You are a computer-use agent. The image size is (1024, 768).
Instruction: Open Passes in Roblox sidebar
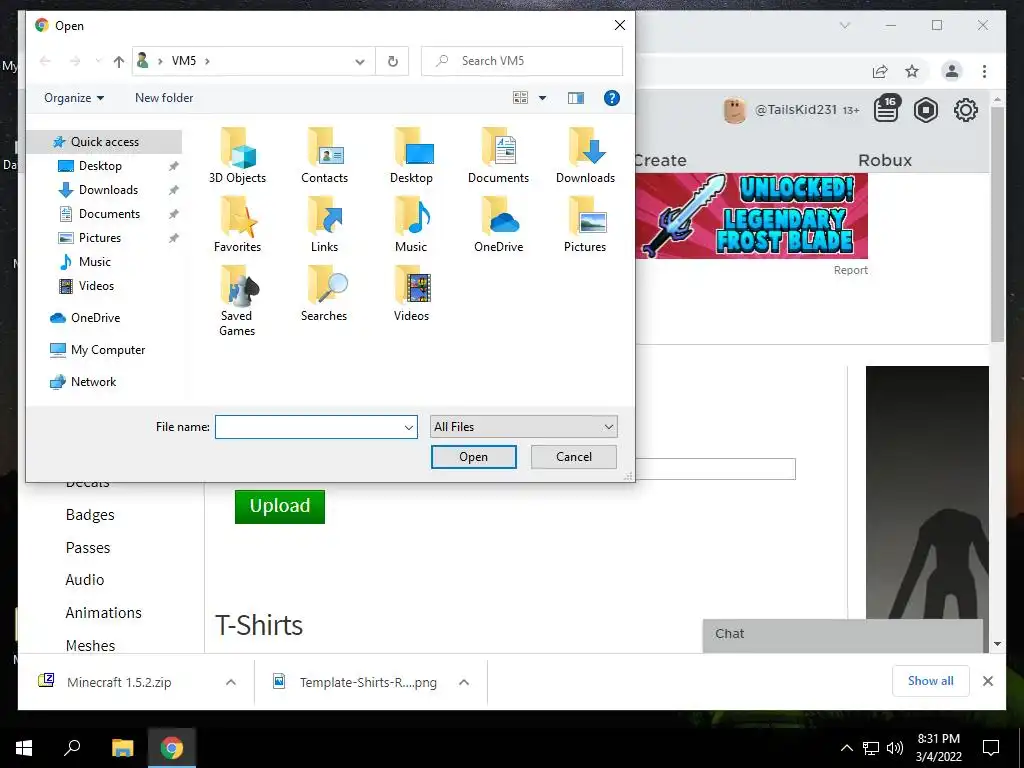[88, 548]
